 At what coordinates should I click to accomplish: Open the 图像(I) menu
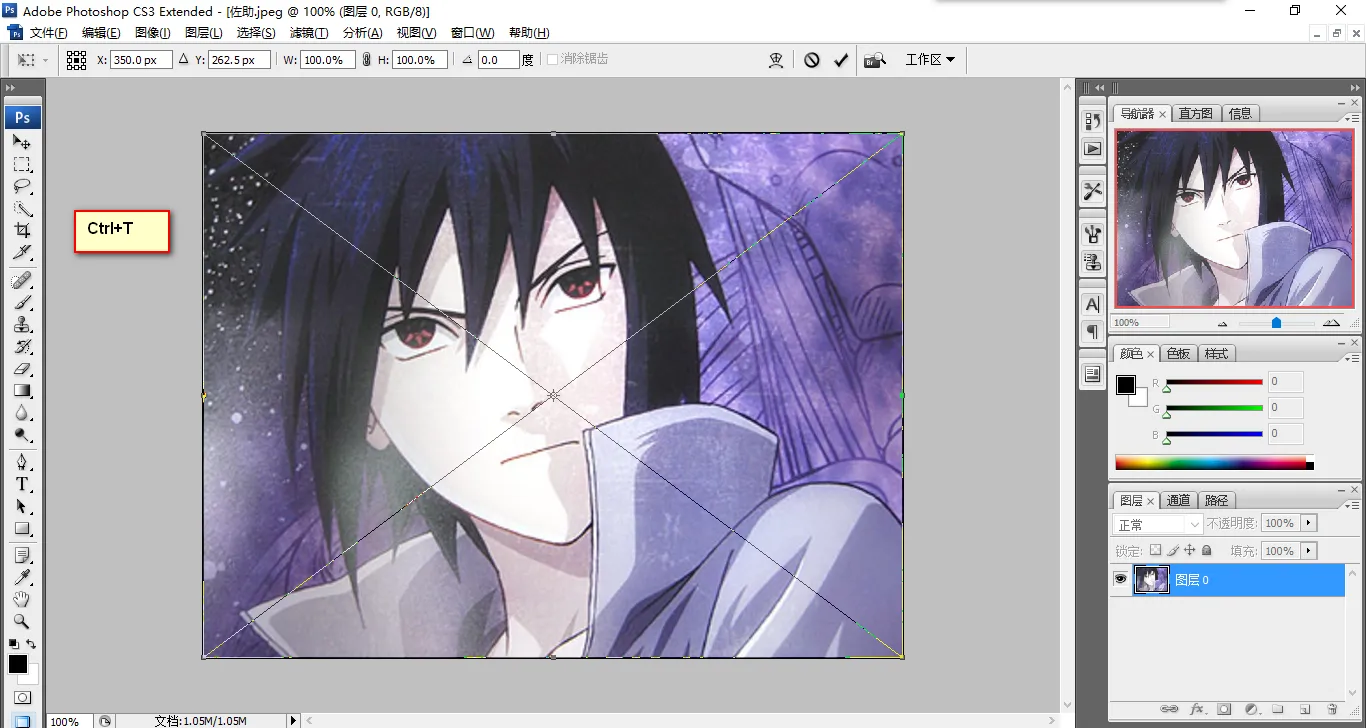153,33
